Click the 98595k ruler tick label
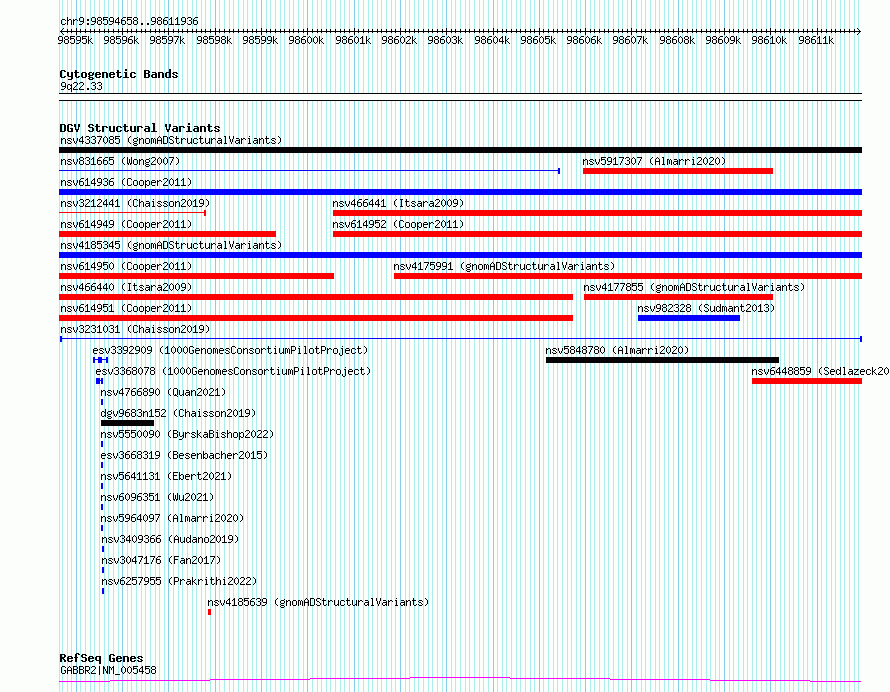Viewport: 890px width, 692px height. pos(75,41)
